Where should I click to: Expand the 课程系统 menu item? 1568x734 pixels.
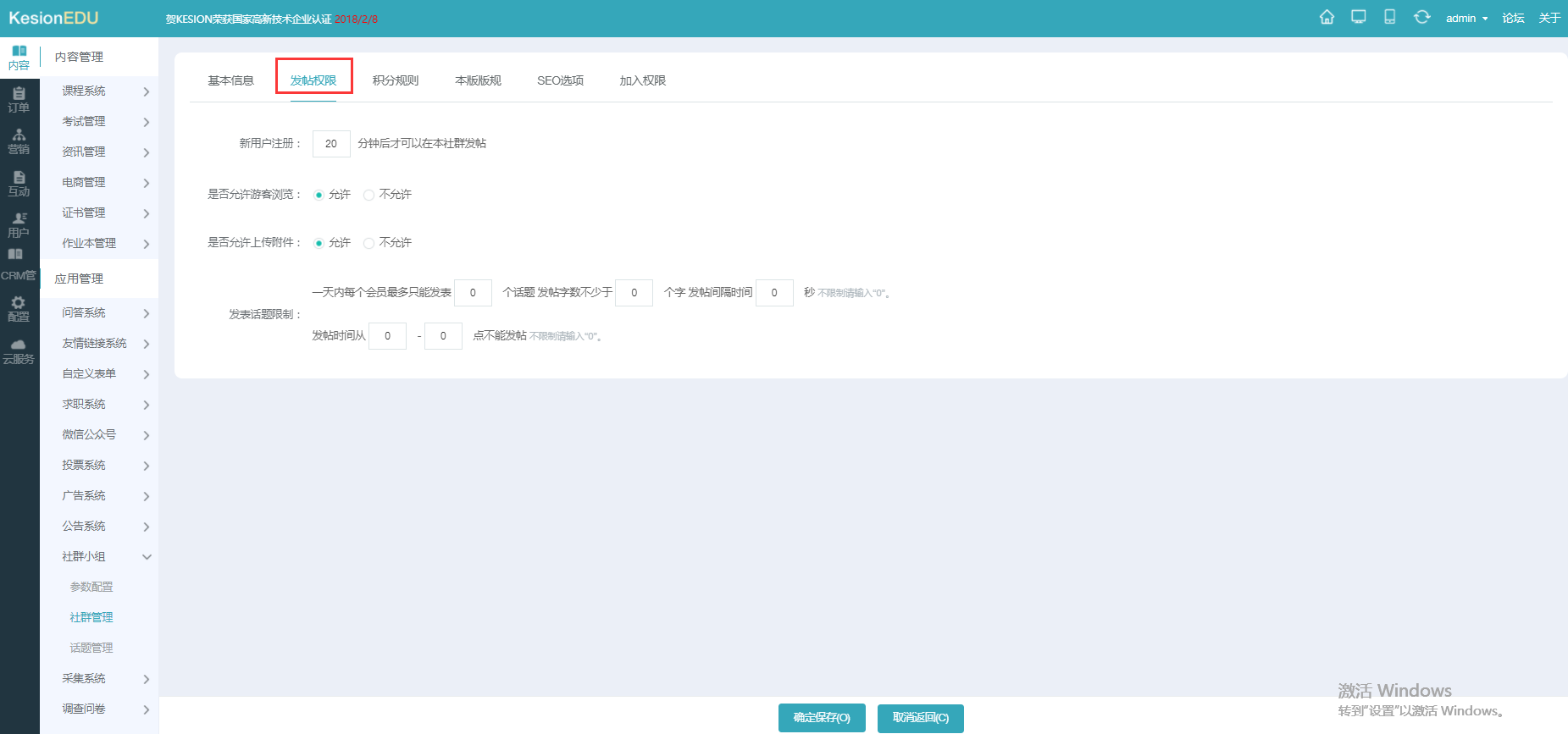99,91
